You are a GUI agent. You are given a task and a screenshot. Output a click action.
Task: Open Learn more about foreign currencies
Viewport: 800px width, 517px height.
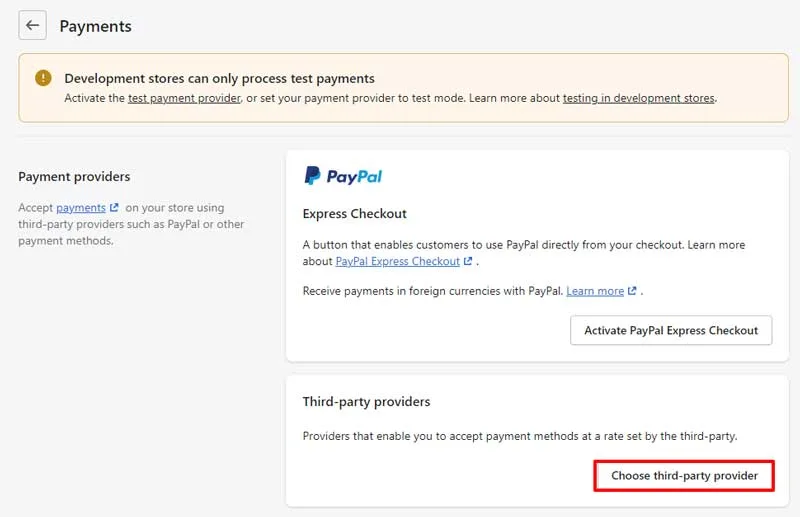coord(595,291)
